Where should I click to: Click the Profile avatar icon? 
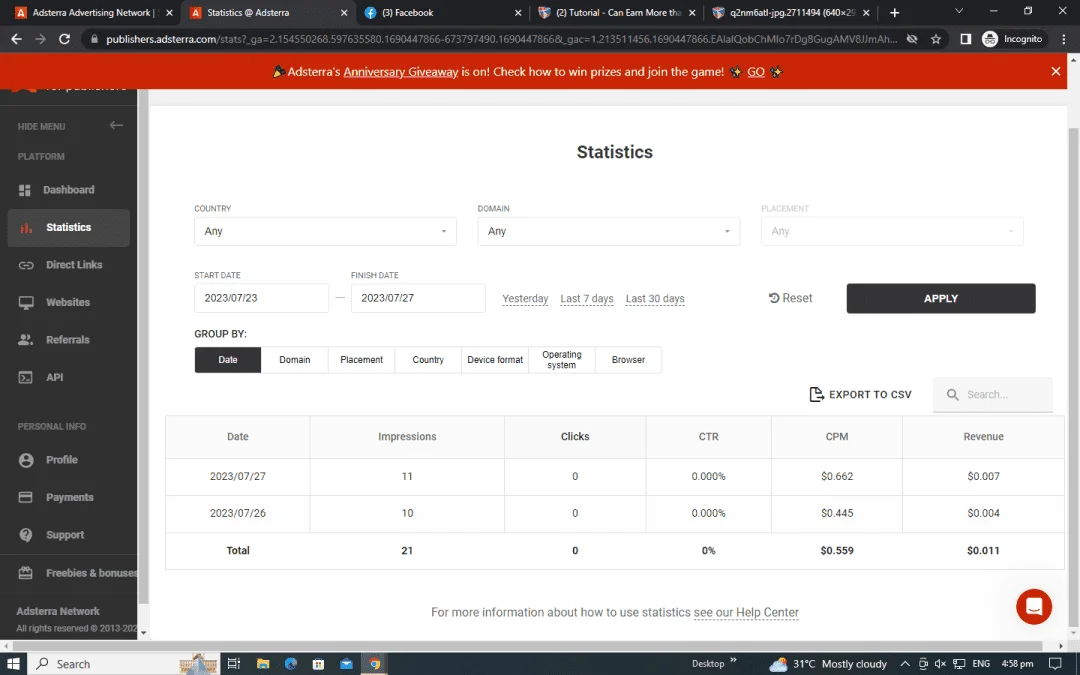tap(26, 460)
